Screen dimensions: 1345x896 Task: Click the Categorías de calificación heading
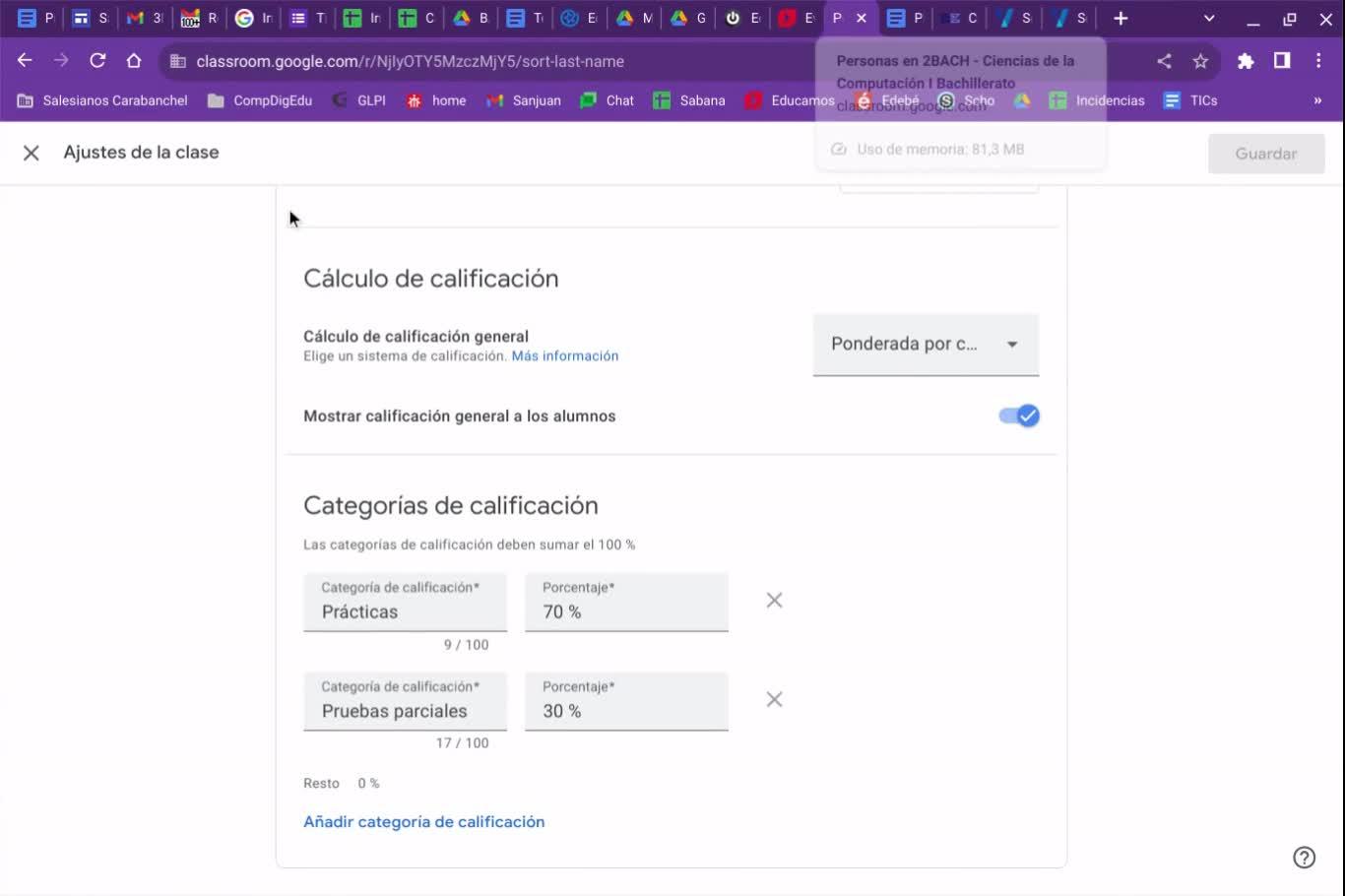point(451,506)
